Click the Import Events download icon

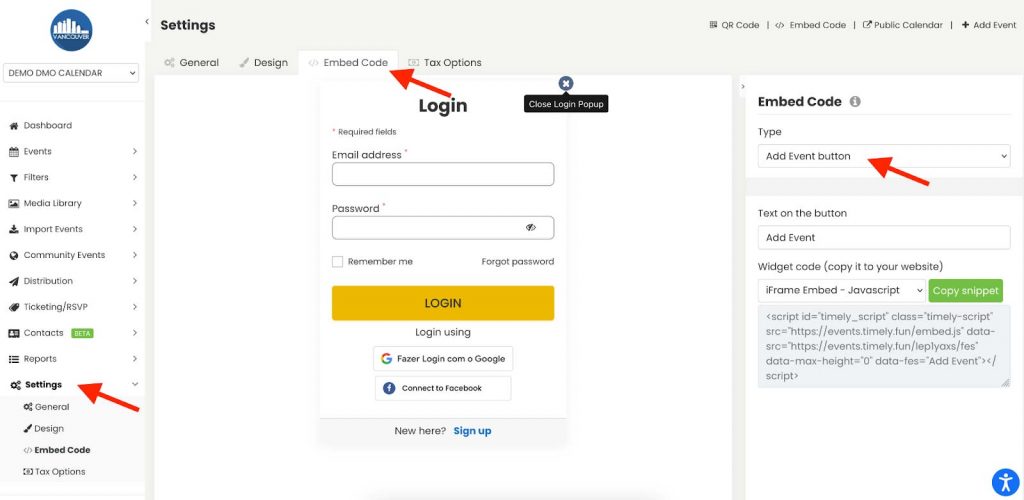(x=14, y=229)
